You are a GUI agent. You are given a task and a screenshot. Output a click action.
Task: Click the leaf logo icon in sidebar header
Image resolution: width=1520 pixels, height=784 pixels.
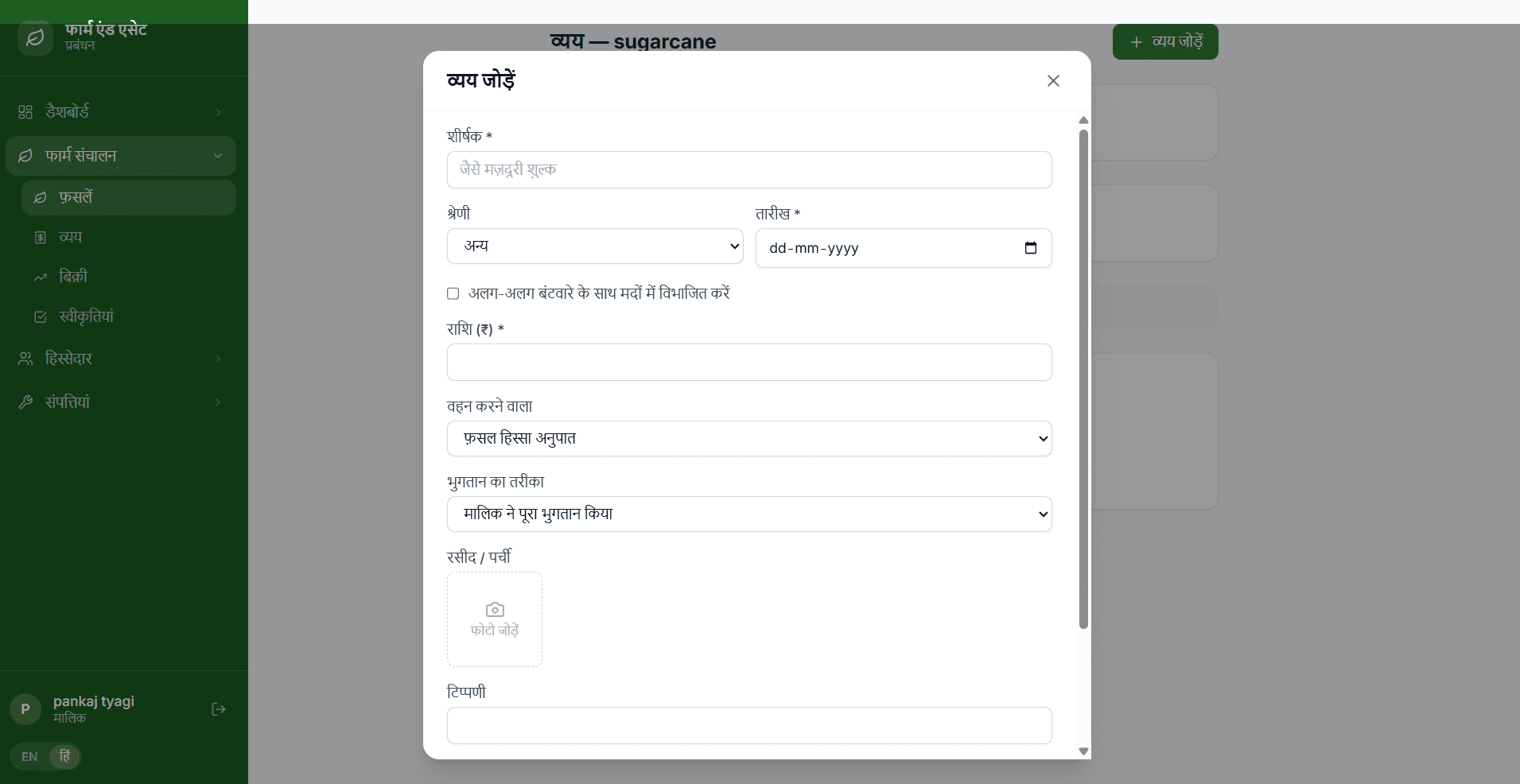click(35, 37)
